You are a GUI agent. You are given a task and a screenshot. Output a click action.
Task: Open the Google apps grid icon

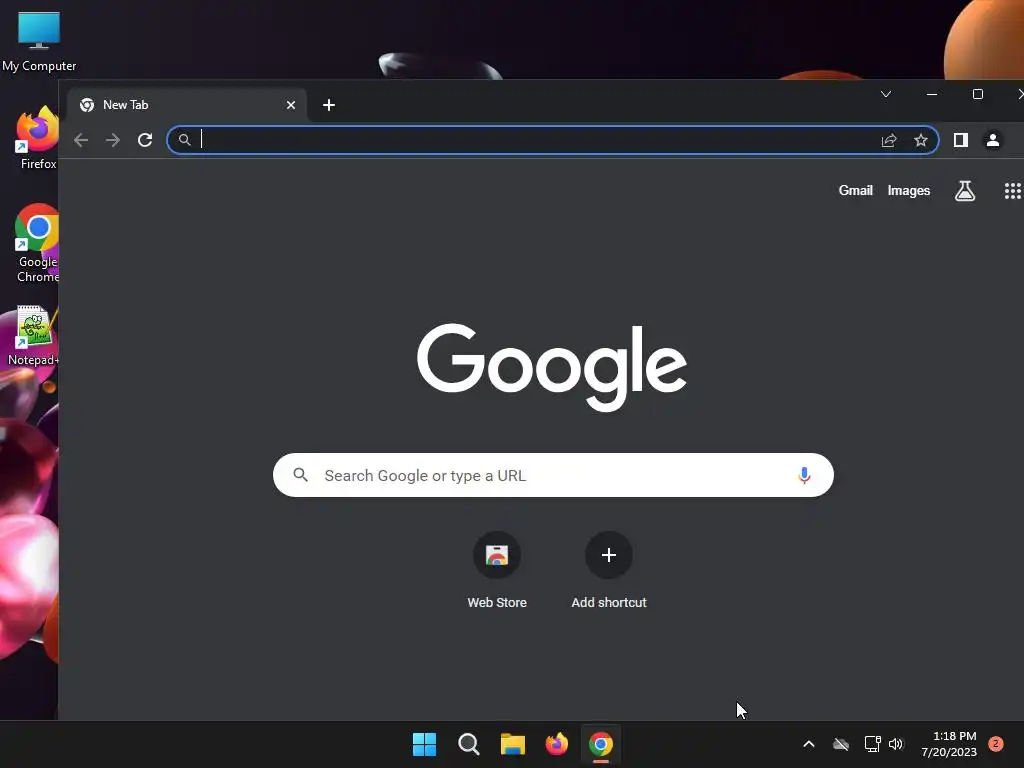pos(1013,191)
